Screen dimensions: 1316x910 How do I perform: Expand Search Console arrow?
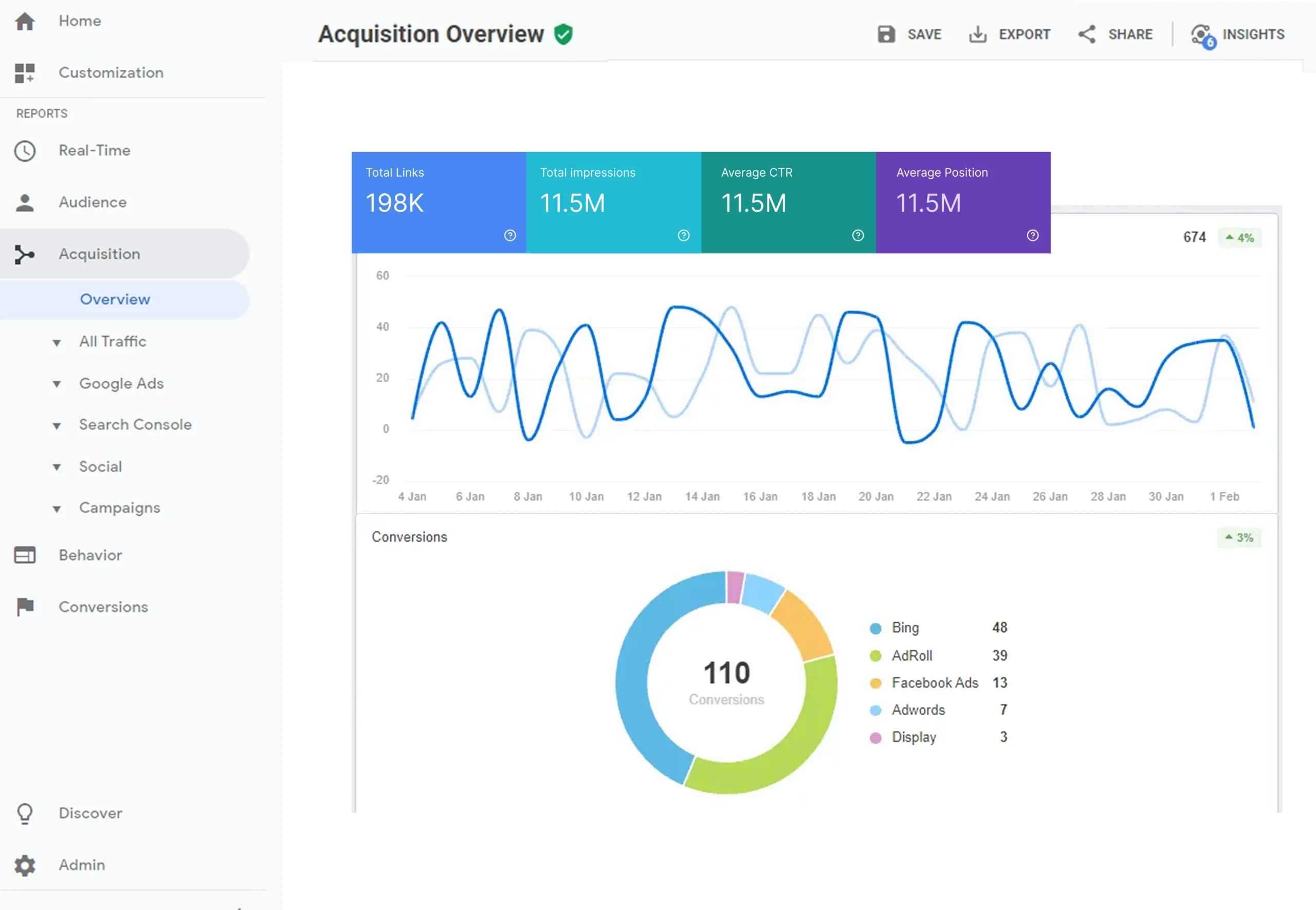coord(57,425)
